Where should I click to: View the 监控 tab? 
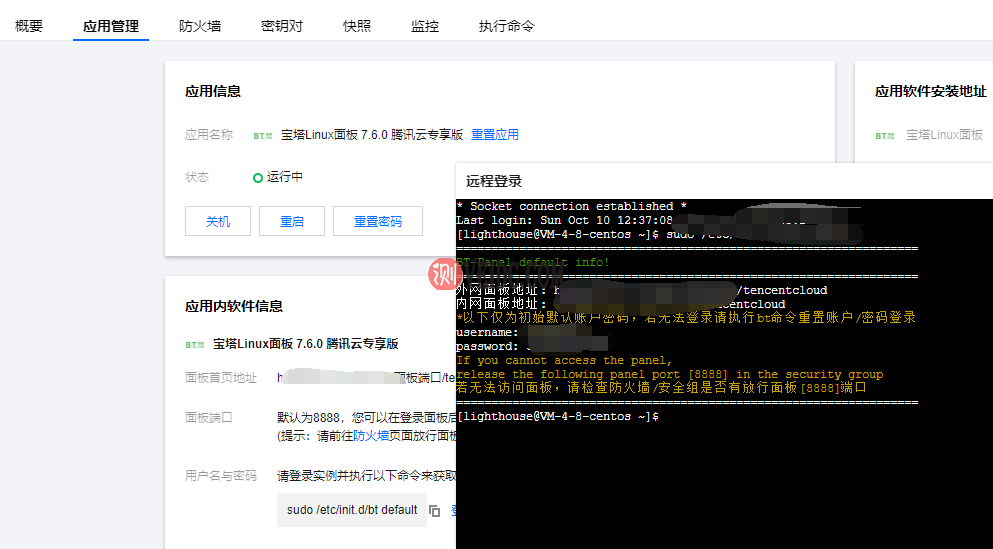[425, 26]
